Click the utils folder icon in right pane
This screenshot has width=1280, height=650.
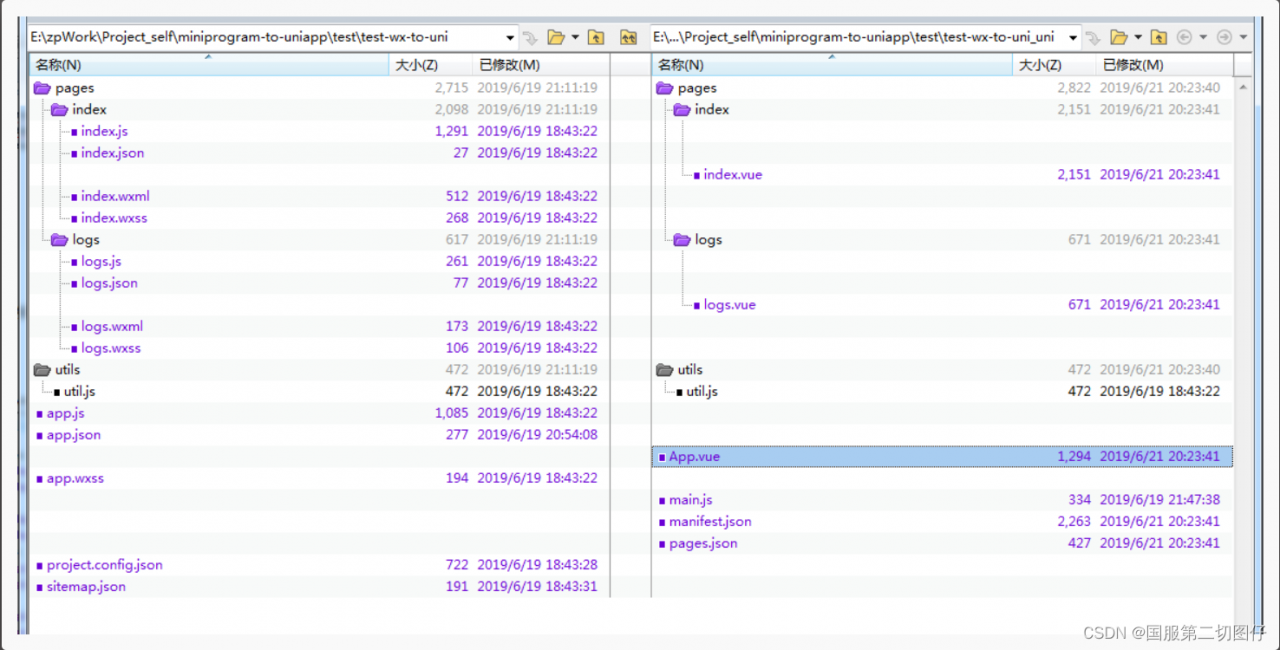coord(665,370)
